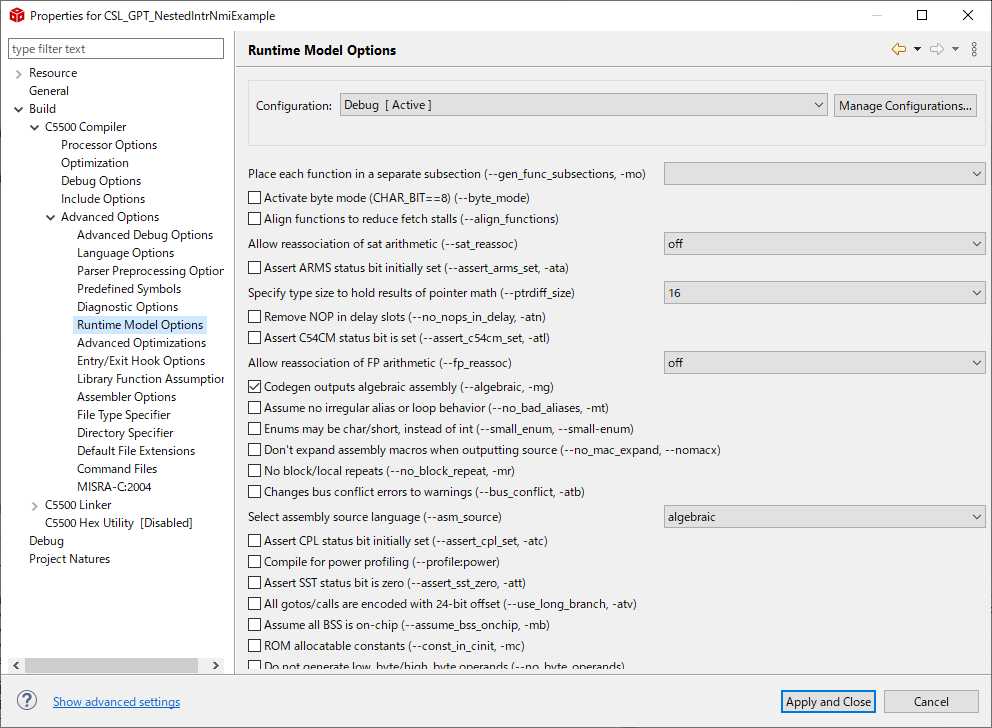This screenshot has width=992, height=728.
Task: Select MISRA-C:2004 in the tree
Action: coord(114,487)
